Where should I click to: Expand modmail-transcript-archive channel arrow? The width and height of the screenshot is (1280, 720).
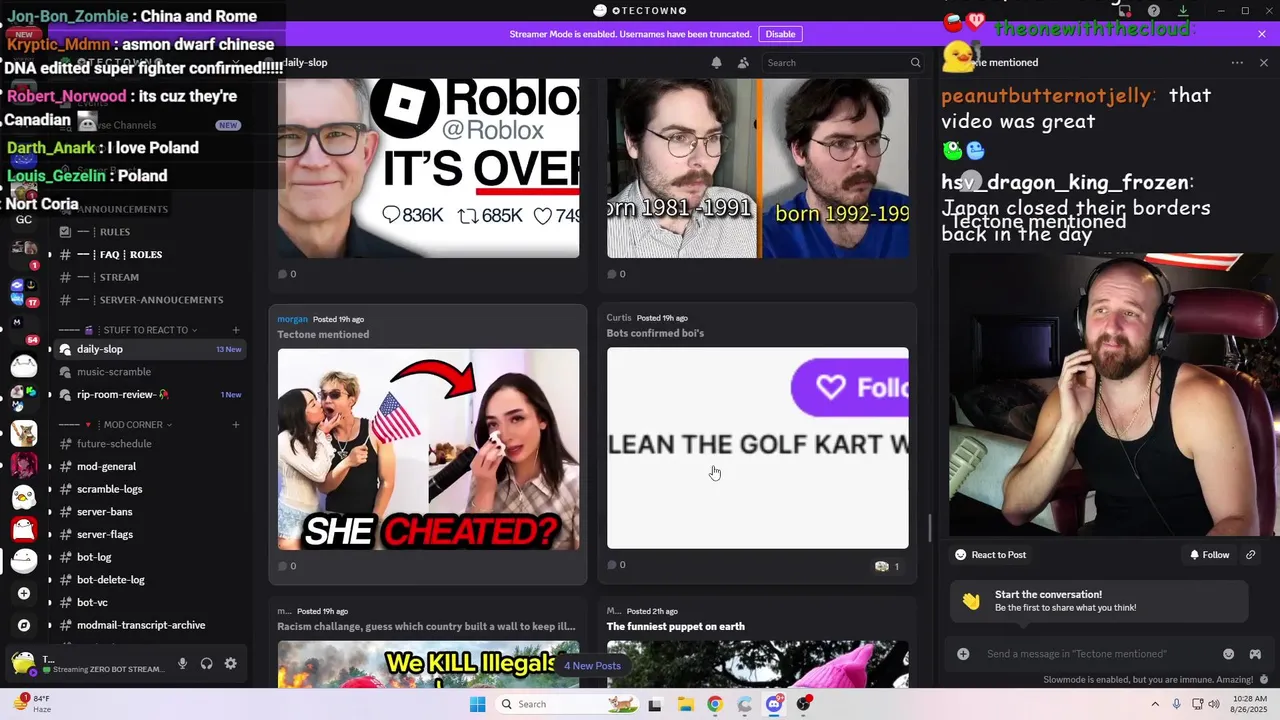(x=50, y=626)
